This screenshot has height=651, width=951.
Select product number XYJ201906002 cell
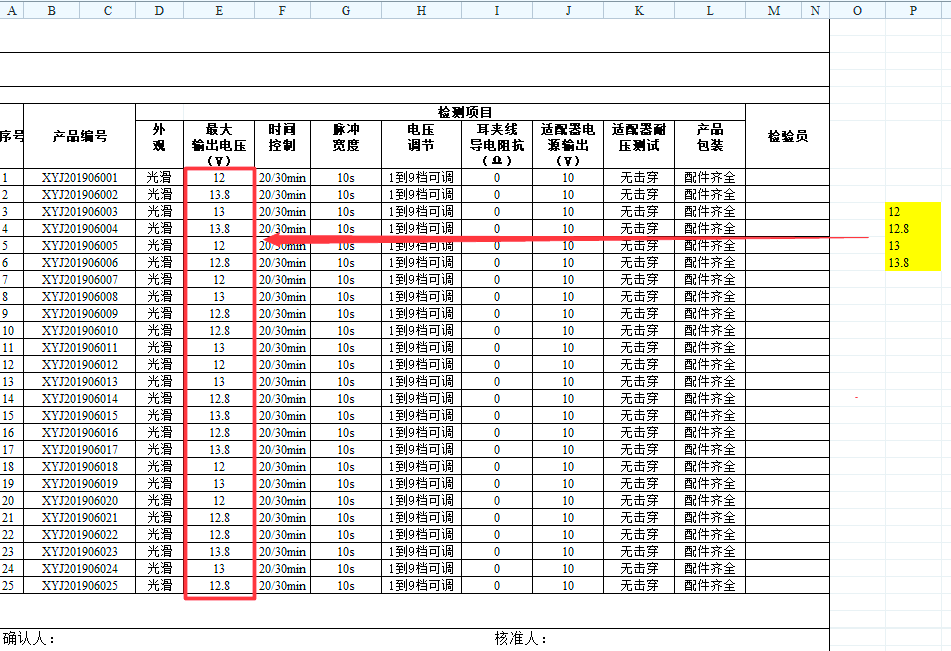(x=79, y=195)
